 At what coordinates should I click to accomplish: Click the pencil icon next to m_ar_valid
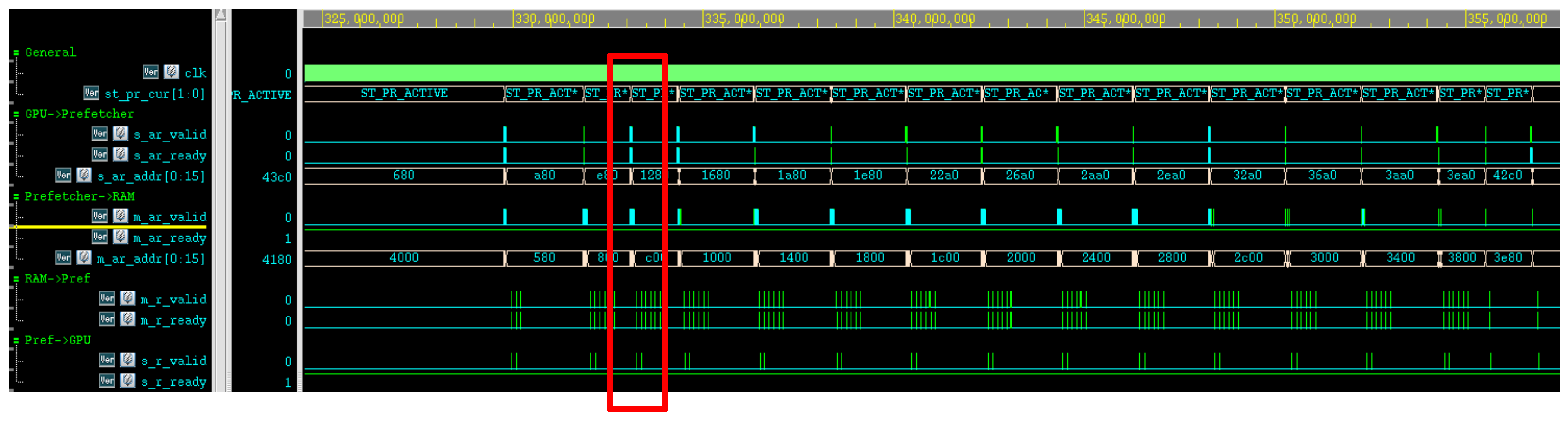point(120,216)
